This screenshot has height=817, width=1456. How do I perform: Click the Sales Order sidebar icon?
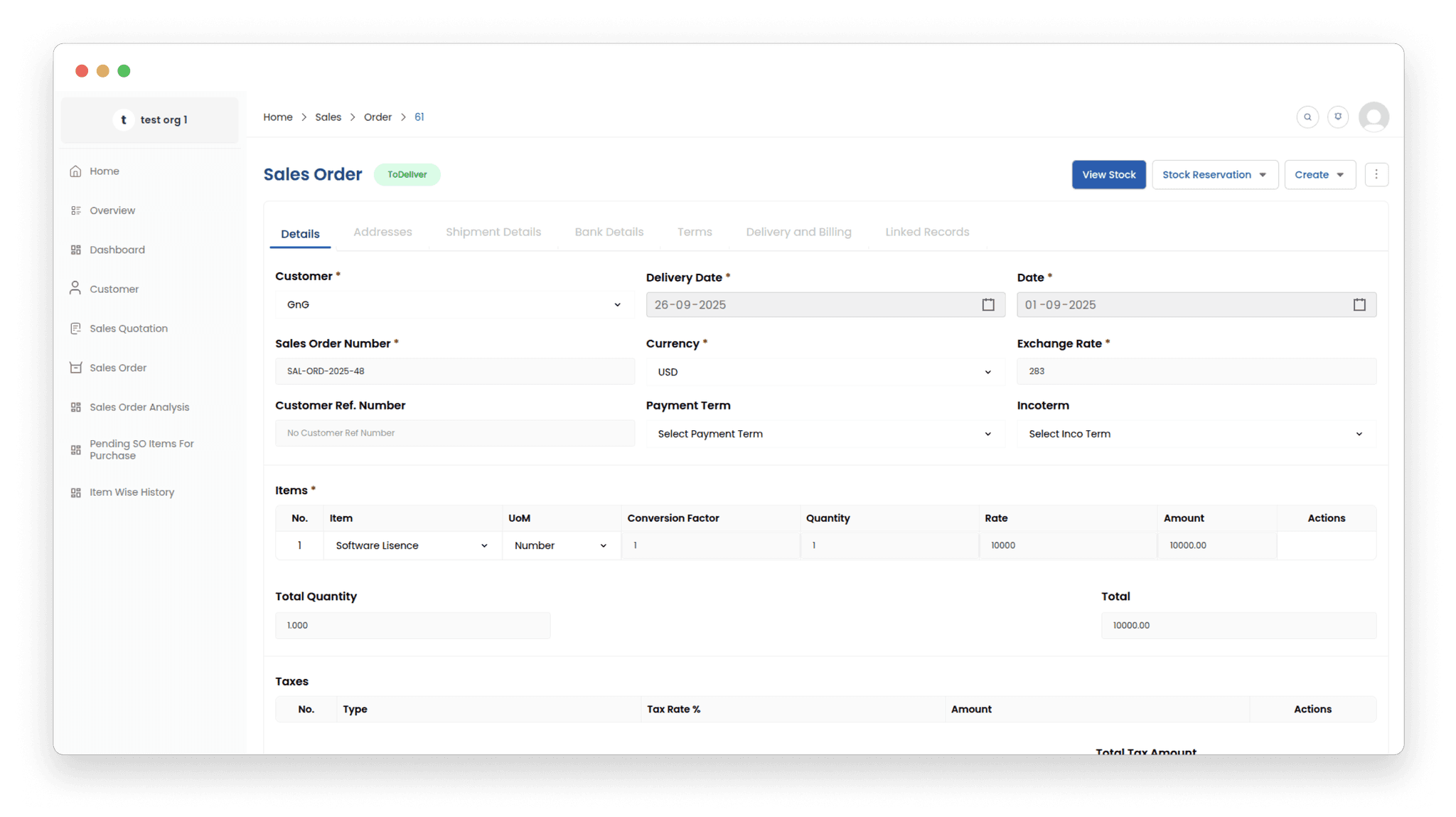[x=76, y=368]
